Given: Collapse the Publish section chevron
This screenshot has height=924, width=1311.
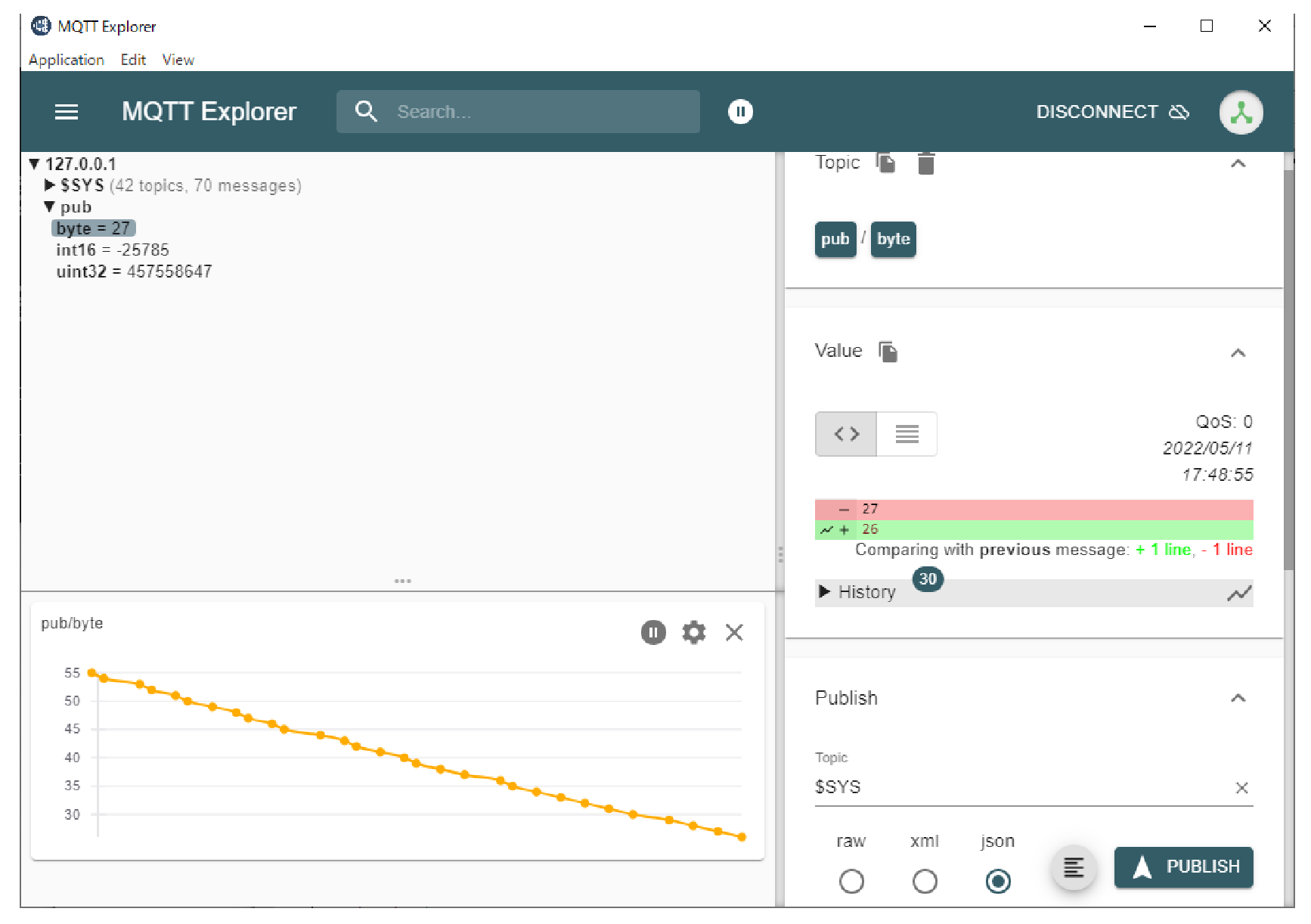Looking at the screenshot, I should coord(1238,698).
